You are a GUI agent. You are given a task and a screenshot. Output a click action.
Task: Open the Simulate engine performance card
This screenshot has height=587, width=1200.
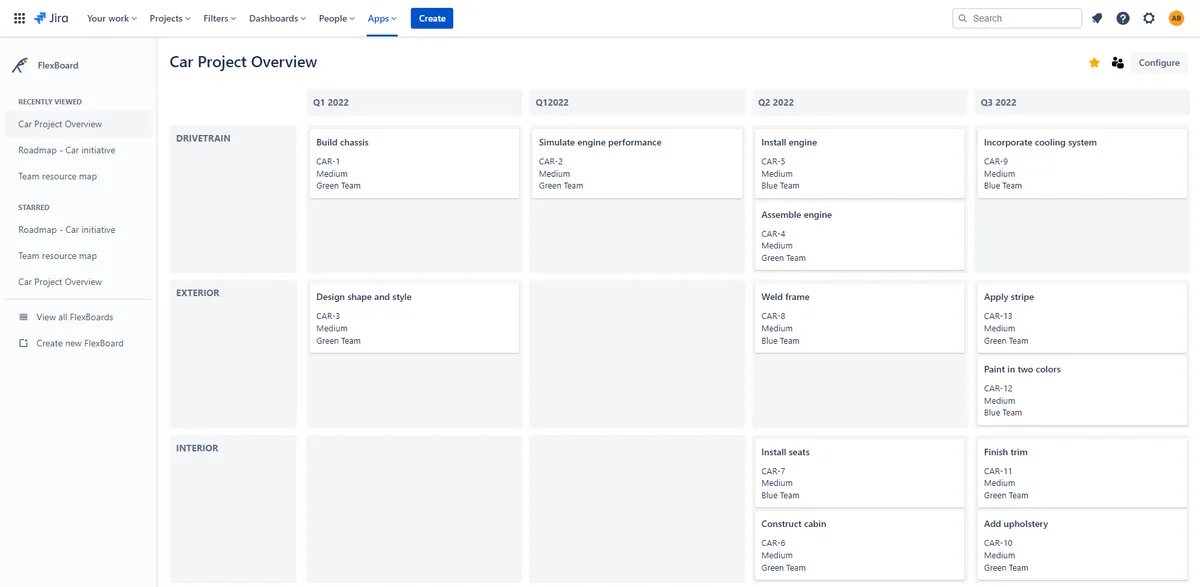pyautogui.click(x=637, y=163)
